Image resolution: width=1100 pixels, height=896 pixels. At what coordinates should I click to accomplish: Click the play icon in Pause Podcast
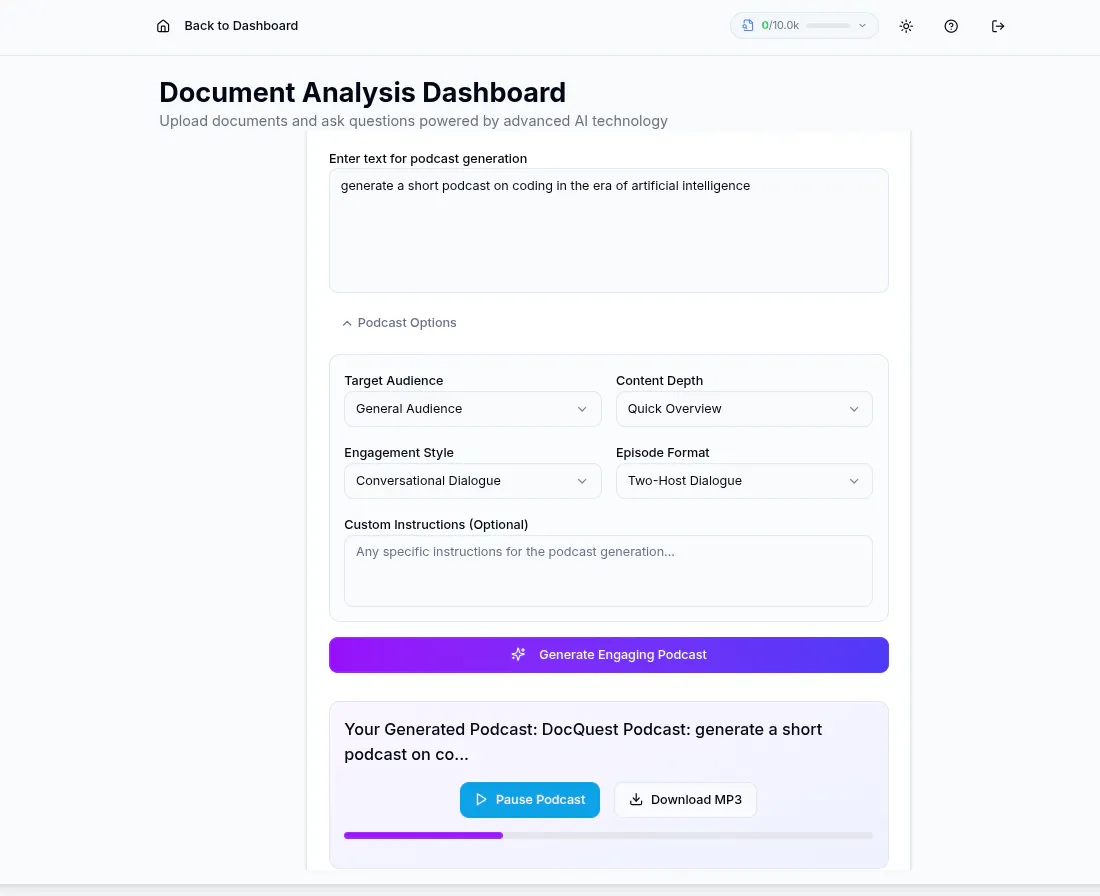[x=481, y=799]
